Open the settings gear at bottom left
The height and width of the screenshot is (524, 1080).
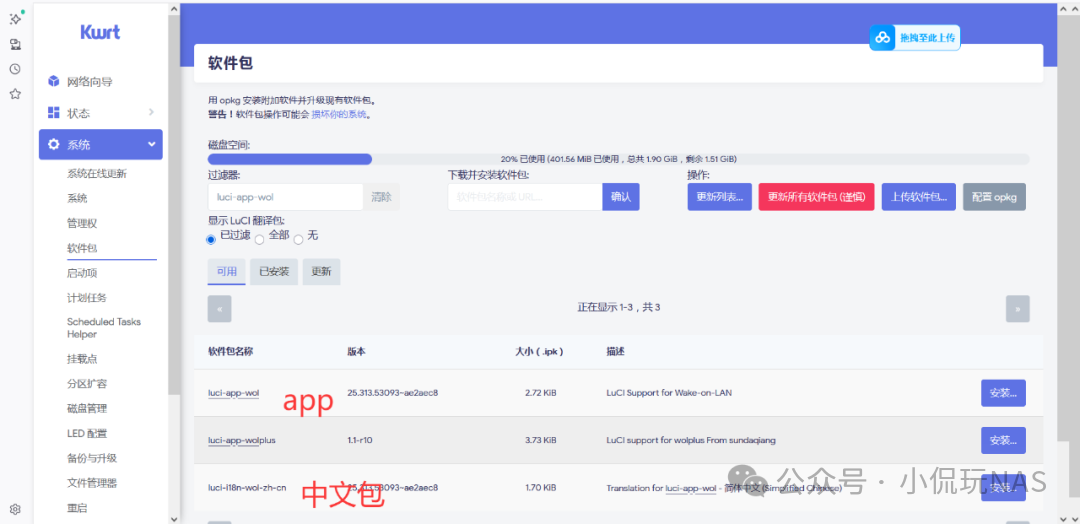15,510
